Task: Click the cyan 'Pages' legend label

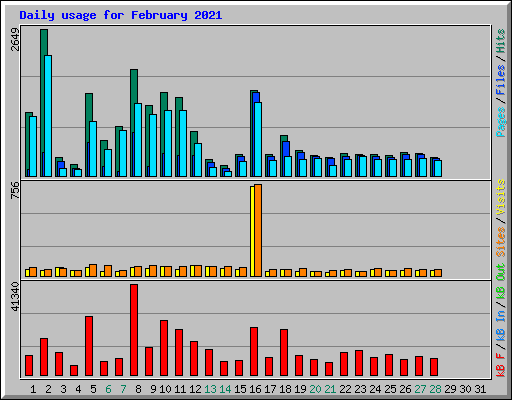Action: [500, 122]
